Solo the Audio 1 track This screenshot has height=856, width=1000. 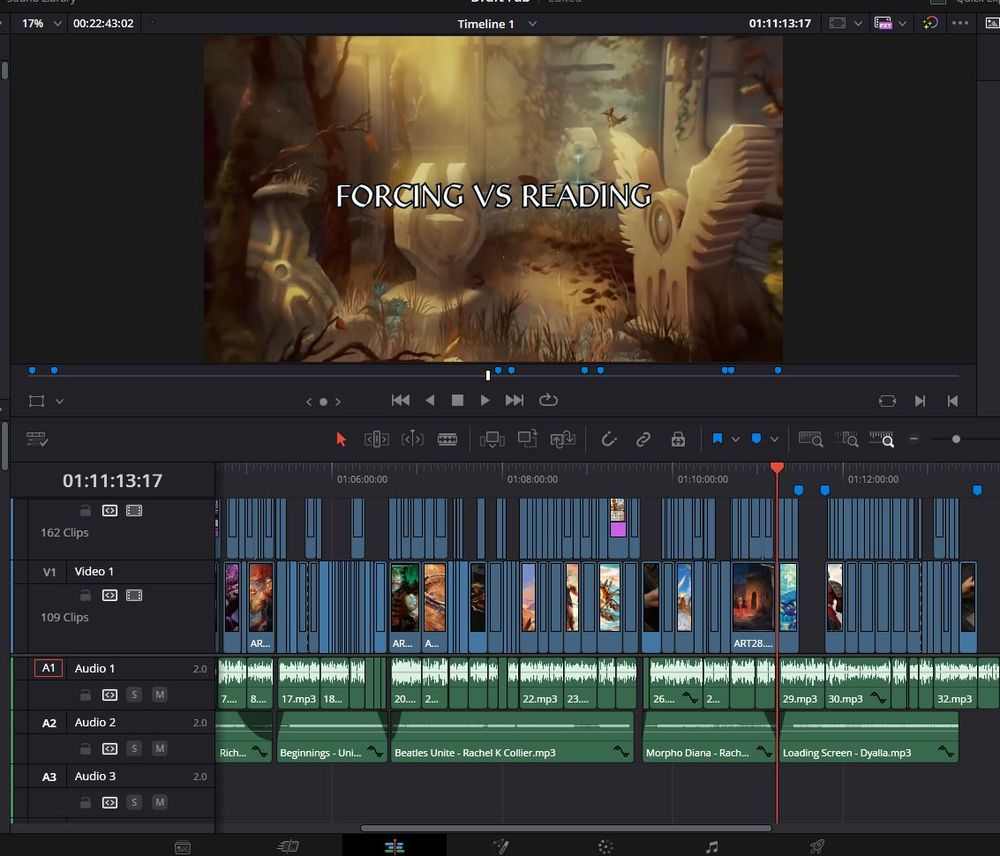134,695
